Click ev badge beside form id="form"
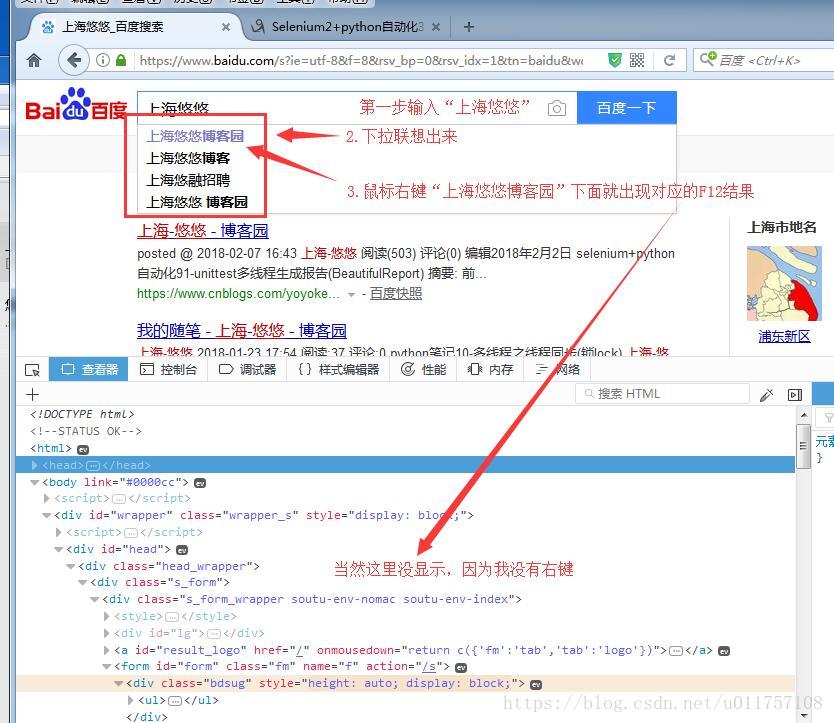 (461, 668)
